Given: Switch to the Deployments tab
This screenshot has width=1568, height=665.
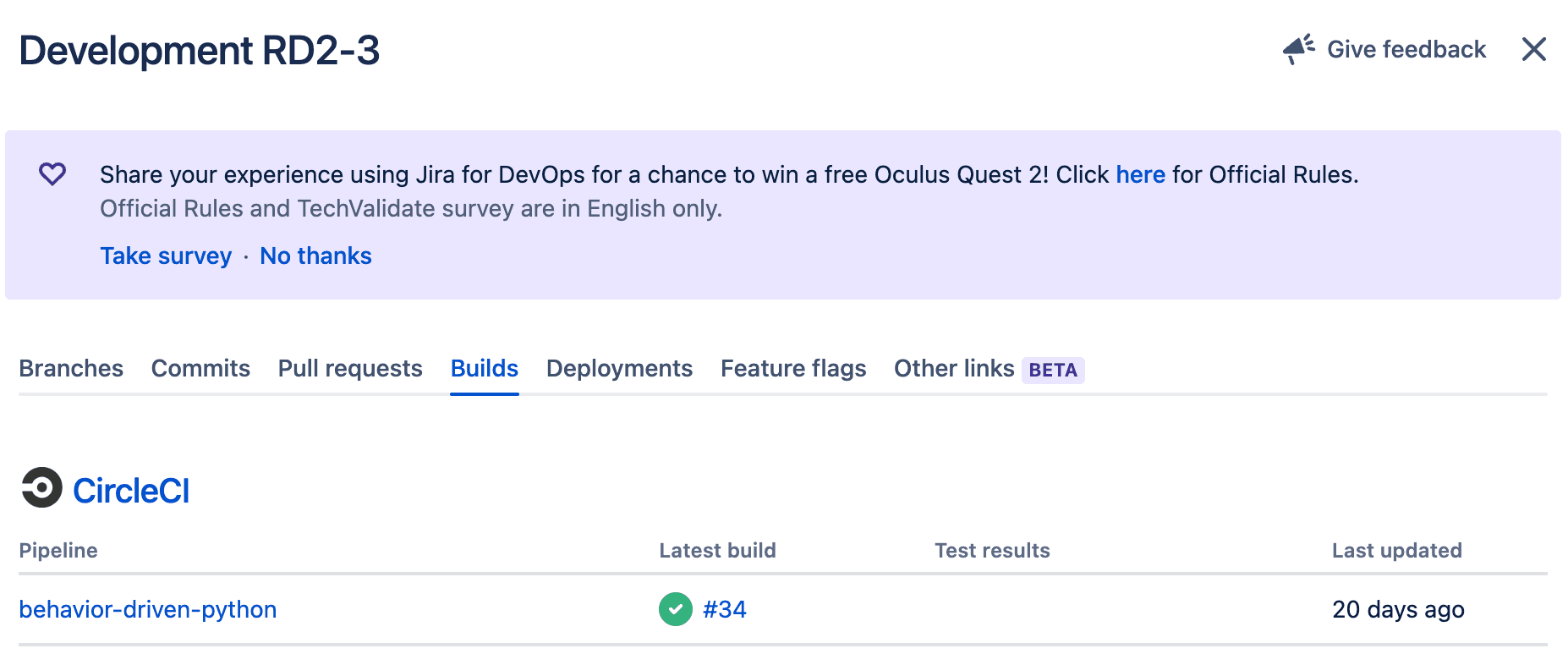Looking at the screenshot, I should click(618, 368).
